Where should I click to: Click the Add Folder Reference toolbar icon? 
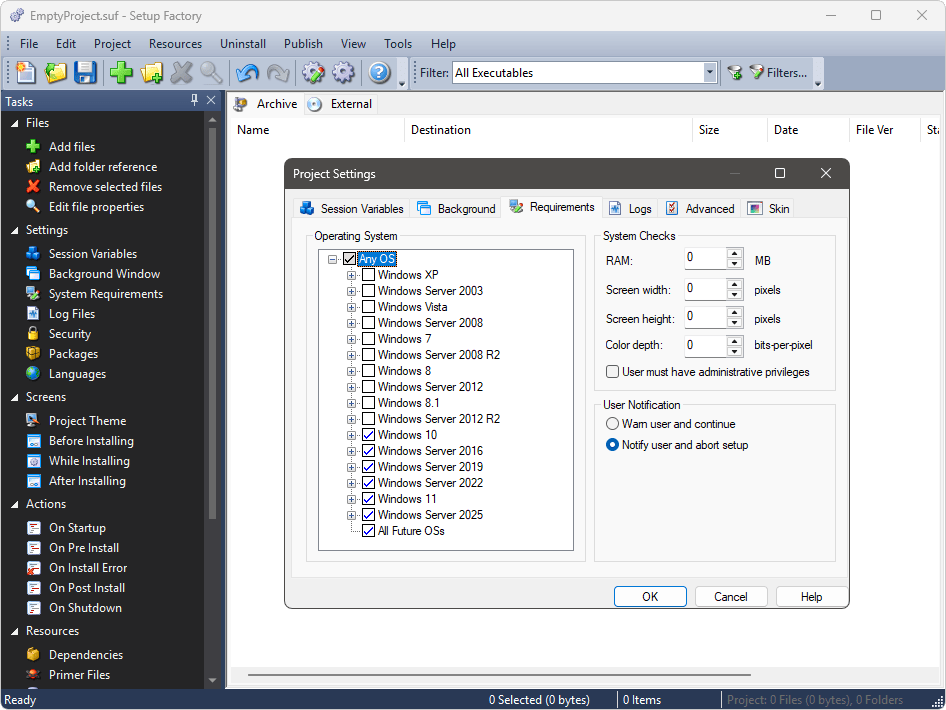click(x=151, y=72)
